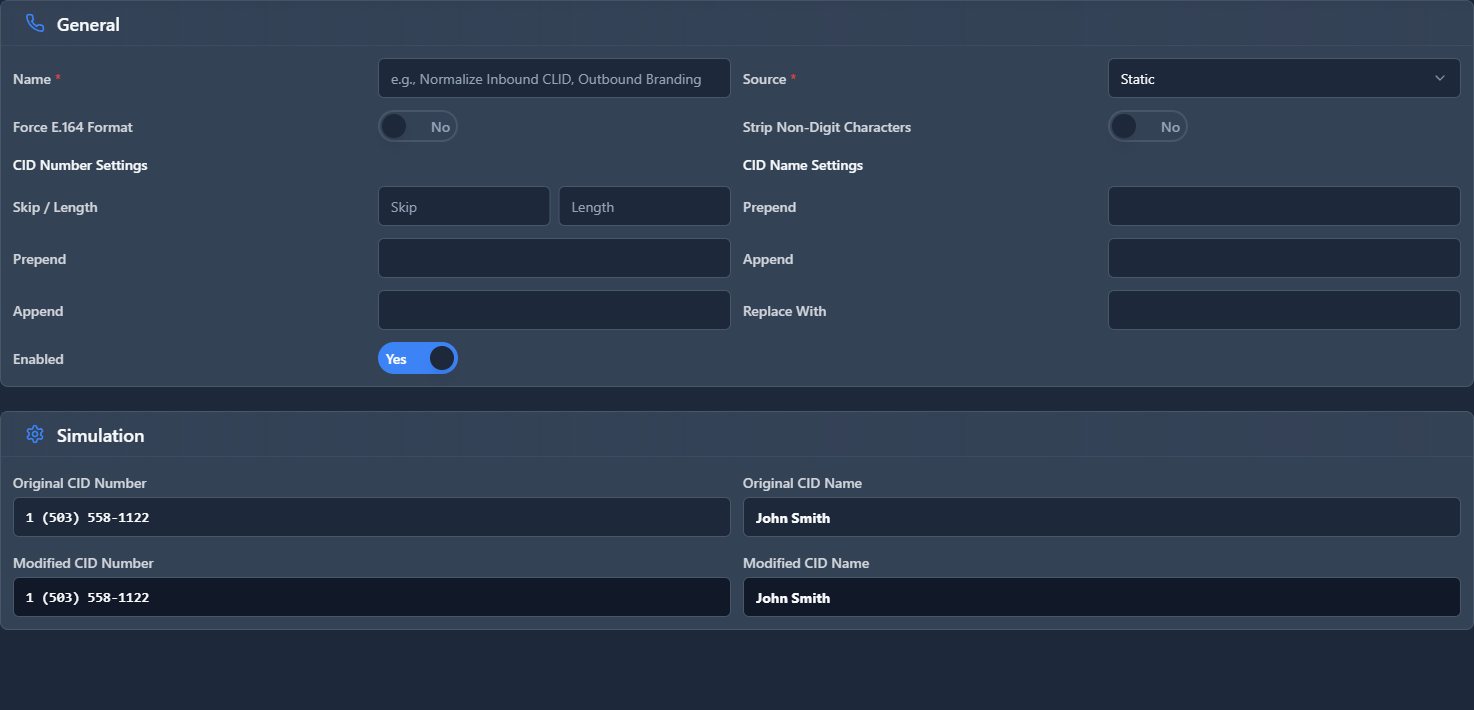Click the Skip input box
The width and height of the screenshot is (1474, 710).
464,206
